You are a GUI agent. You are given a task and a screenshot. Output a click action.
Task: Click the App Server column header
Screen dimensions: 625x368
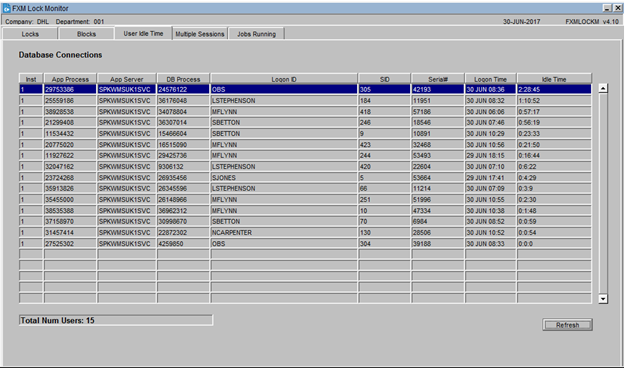pyautogui.click(x=127, y=79)
